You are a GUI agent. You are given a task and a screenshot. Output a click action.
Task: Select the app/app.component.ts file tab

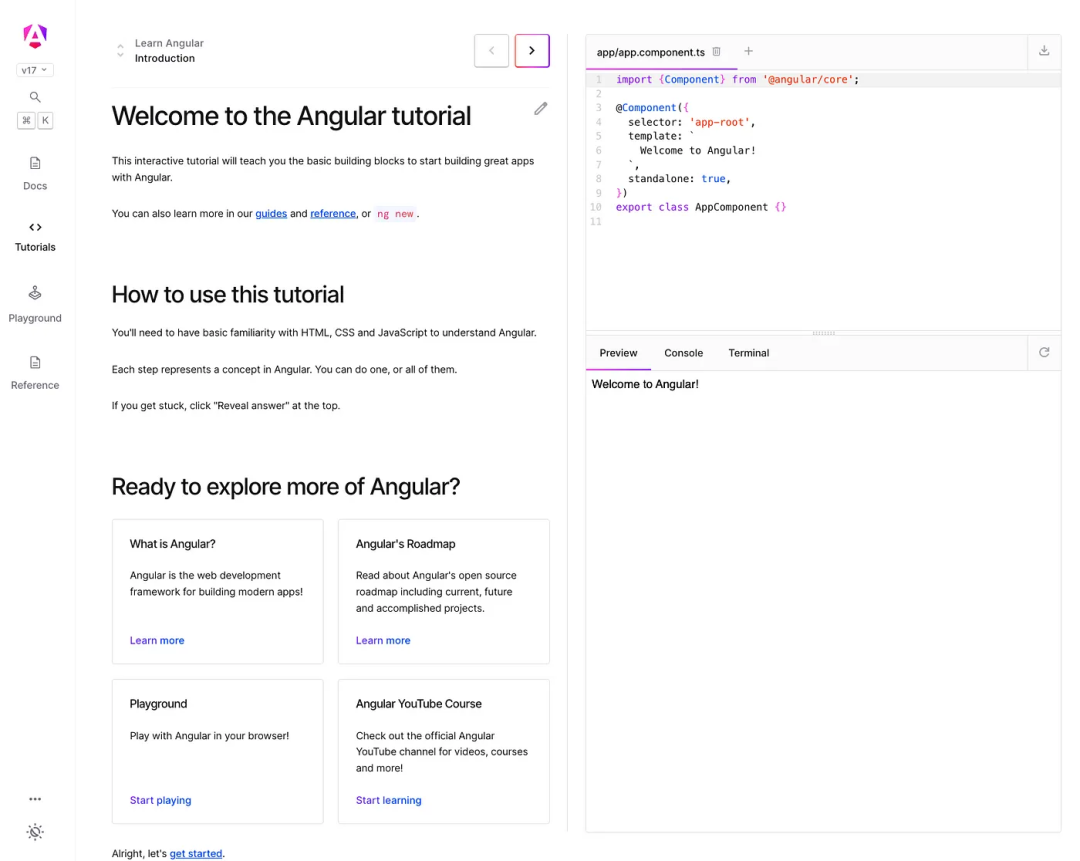click(x=651, y=52)
